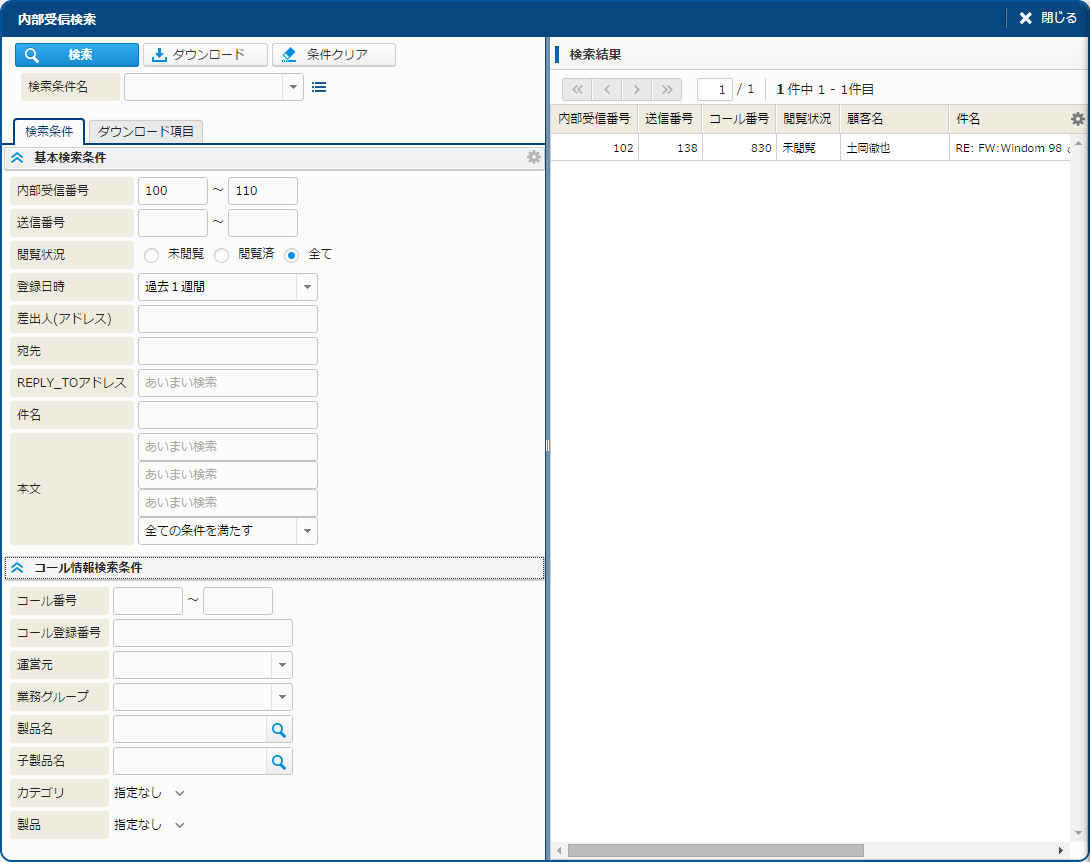Click the 検索 button

(77, 55)
